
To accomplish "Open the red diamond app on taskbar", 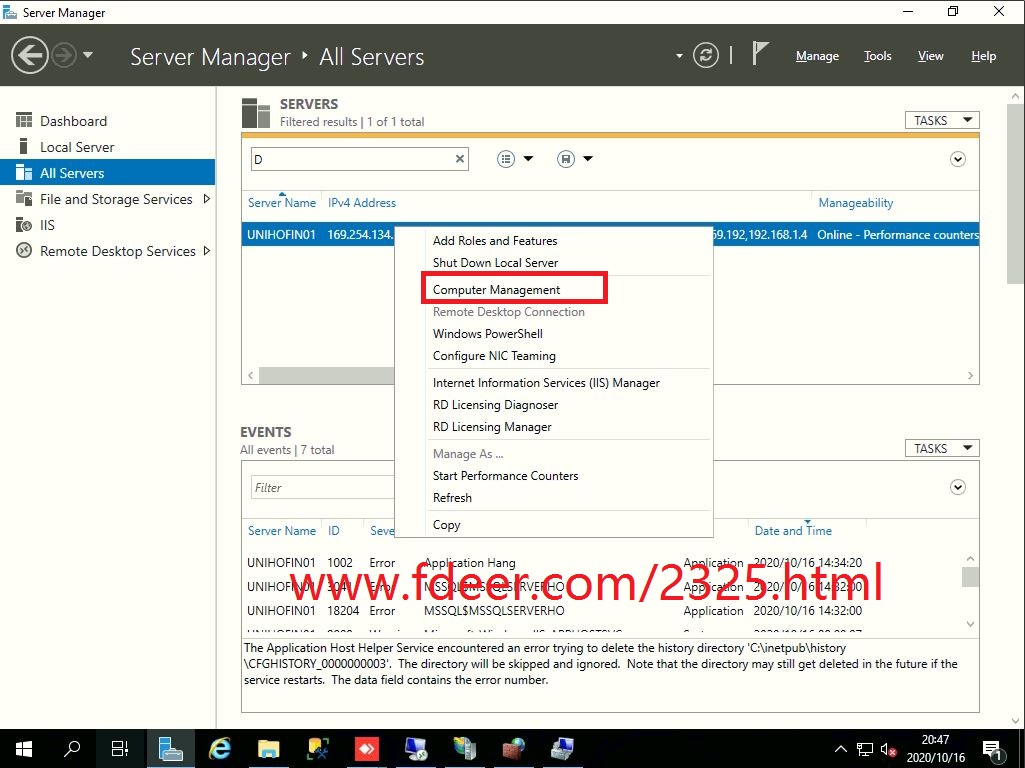I will (367, 748).
